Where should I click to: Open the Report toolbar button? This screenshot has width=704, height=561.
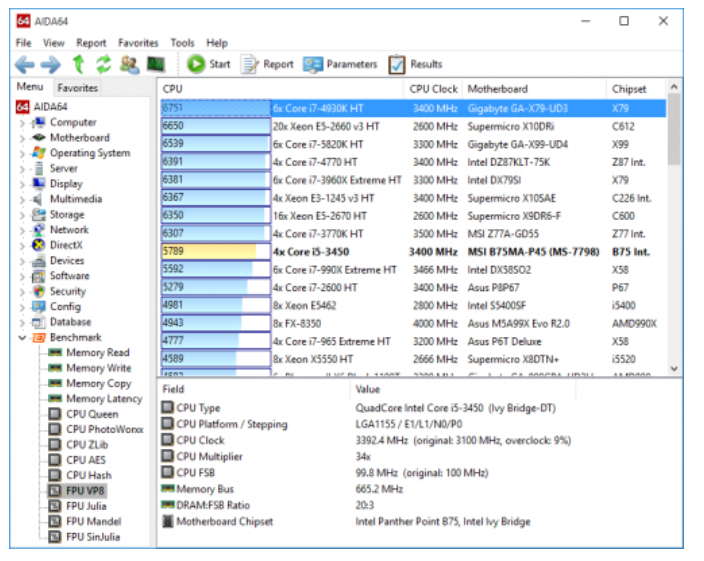(268, 65)
